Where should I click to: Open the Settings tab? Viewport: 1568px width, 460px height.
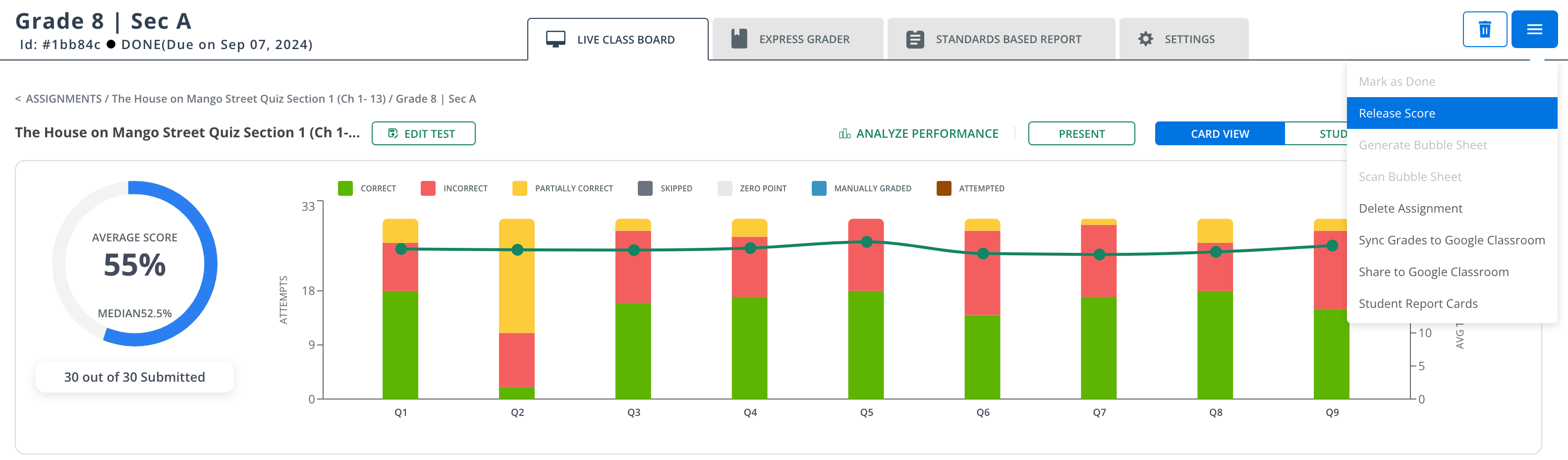[x=1184, y=39]
